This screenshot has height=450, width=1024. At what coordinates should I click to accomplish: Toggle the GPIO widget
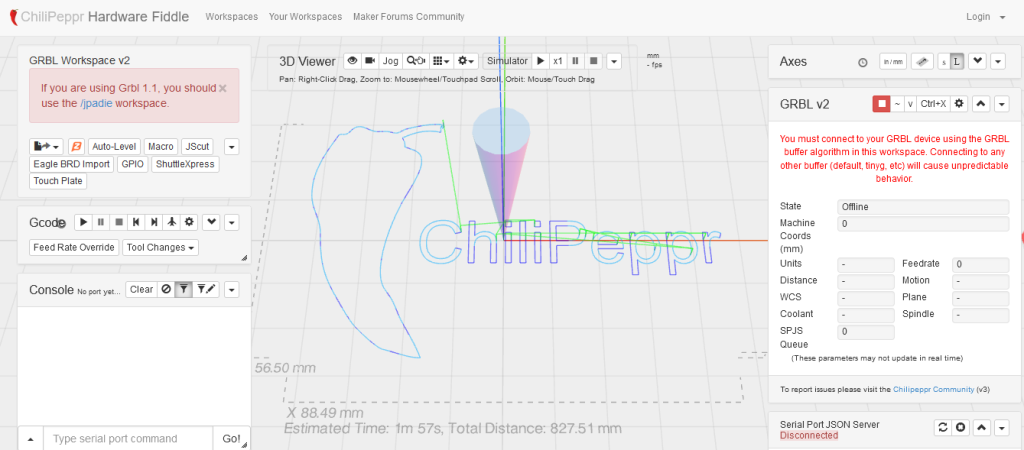(x=133, y=164)
